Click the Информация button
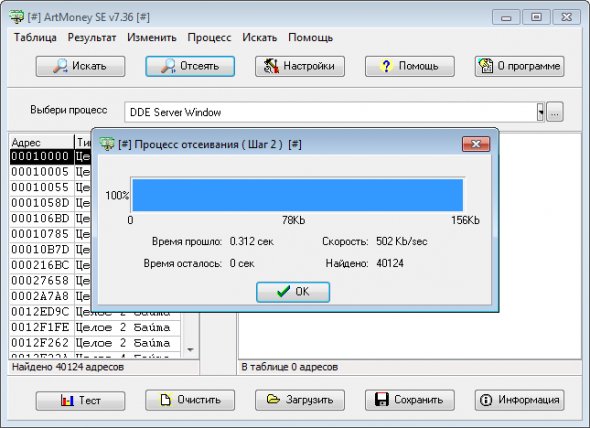 (519, 400)
